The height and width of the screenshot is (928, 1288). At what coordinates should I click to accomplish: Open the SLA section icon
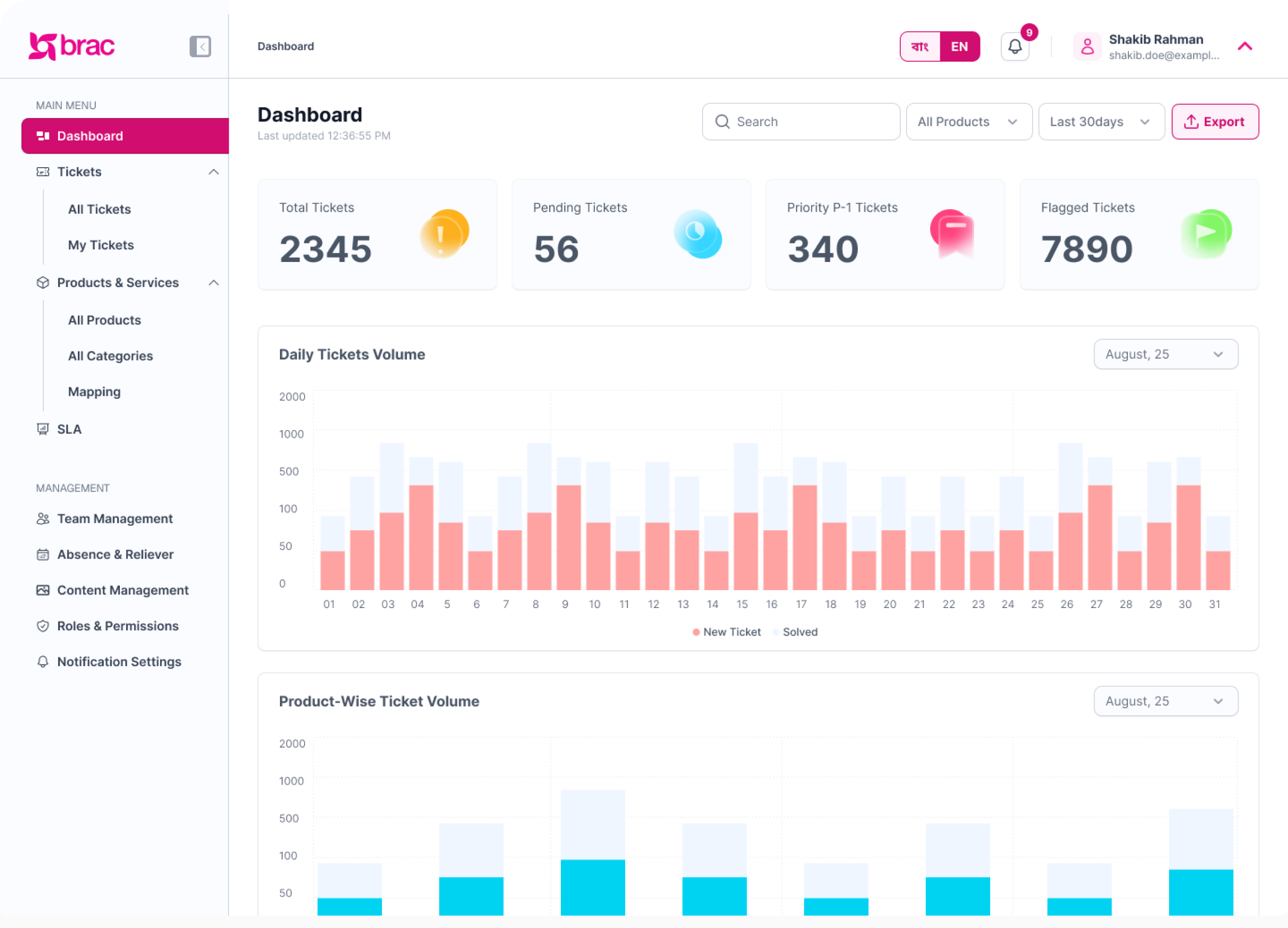[43, 429]
